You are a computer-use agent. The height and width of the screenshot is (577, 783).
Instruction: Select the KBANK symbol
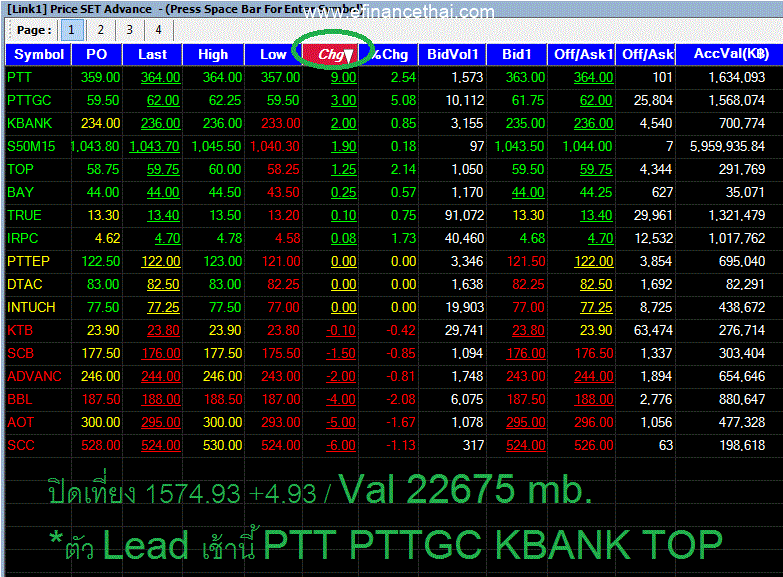pyautogui.click(x=29, y=123)
